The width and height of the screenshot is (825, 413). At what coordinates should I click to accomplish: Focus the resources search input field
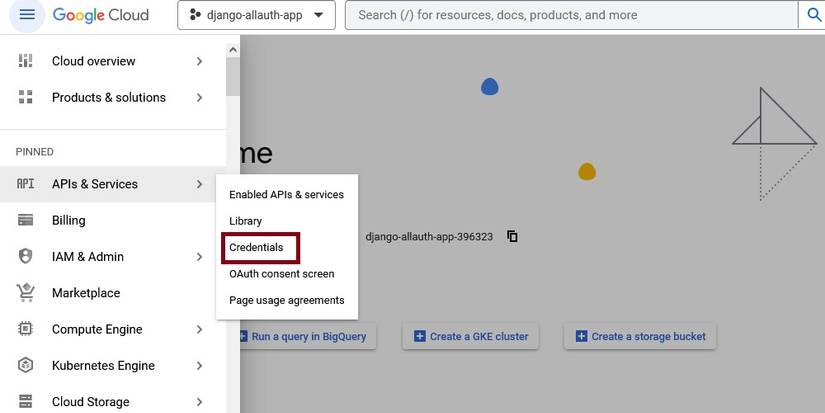pos(570,15)
